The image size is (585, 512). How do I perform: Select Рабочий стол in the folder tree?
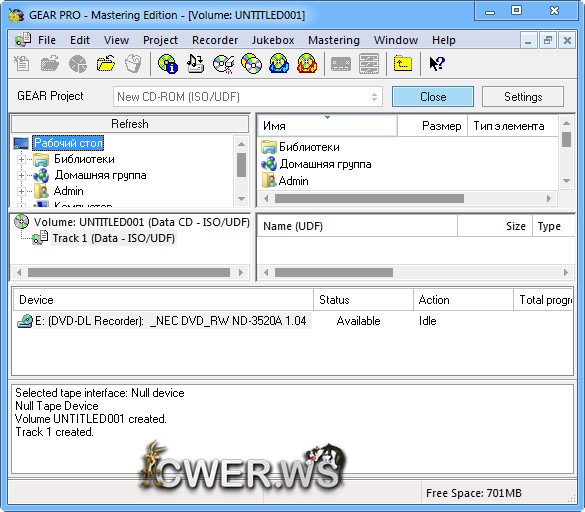coord(68,143)
